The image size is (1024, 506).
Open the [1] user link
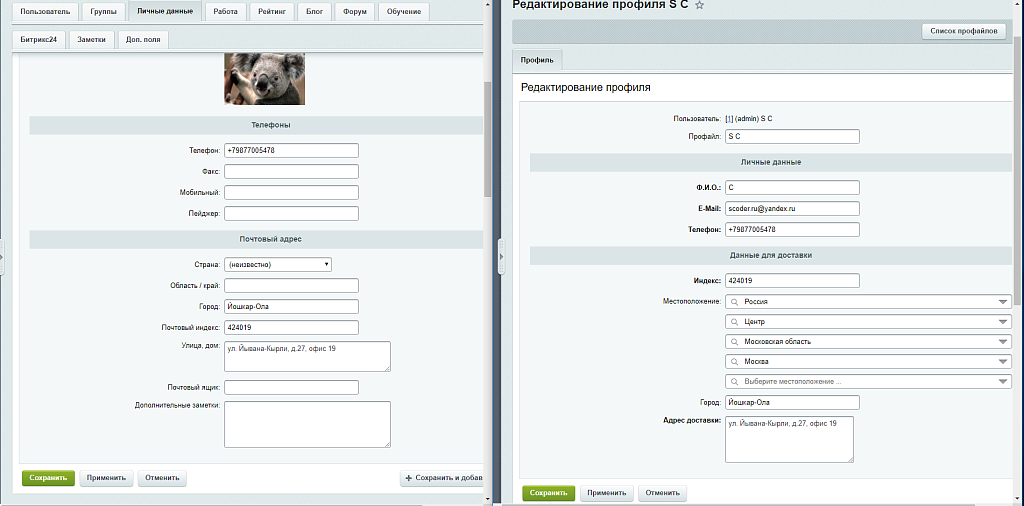729,118
